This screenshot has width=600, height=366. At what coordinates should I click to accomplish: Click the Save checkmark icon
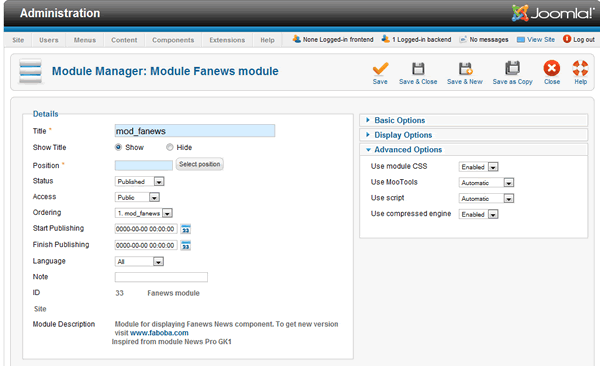point(380,69)
